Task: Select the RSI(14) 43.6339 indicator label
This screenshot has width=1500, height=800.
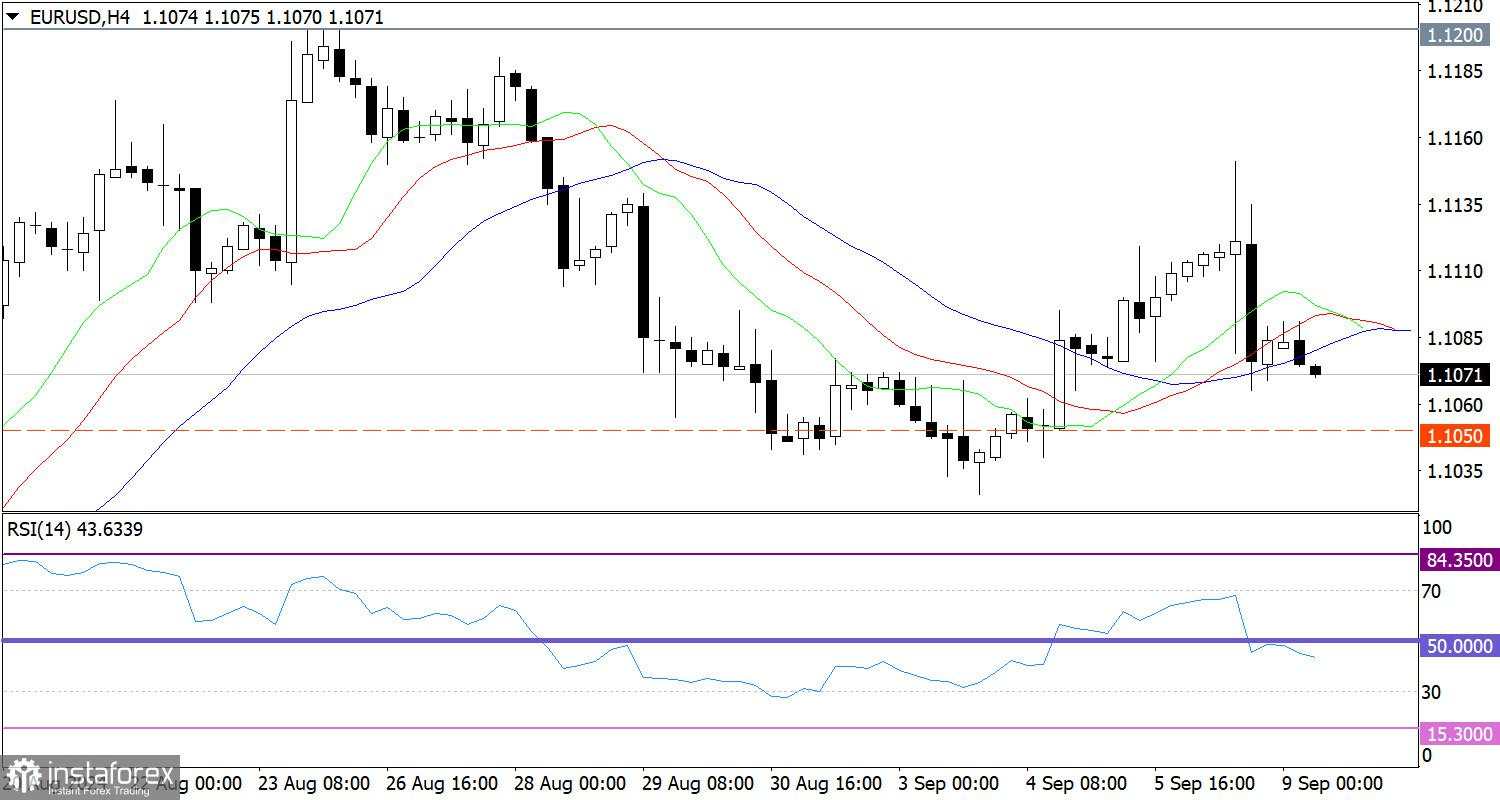Action: 75,530
